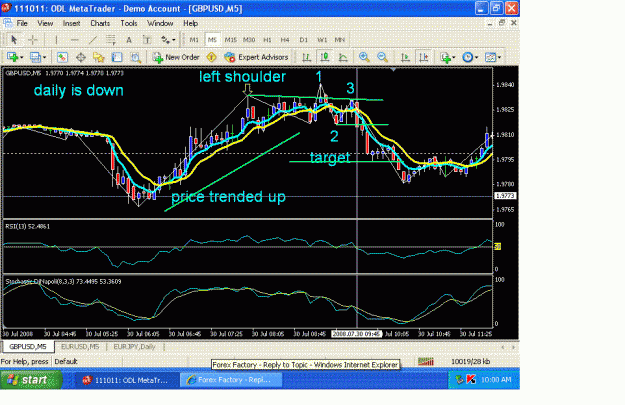Switch to MN timeframe
625x405 pixels.
tap(340, 40)
